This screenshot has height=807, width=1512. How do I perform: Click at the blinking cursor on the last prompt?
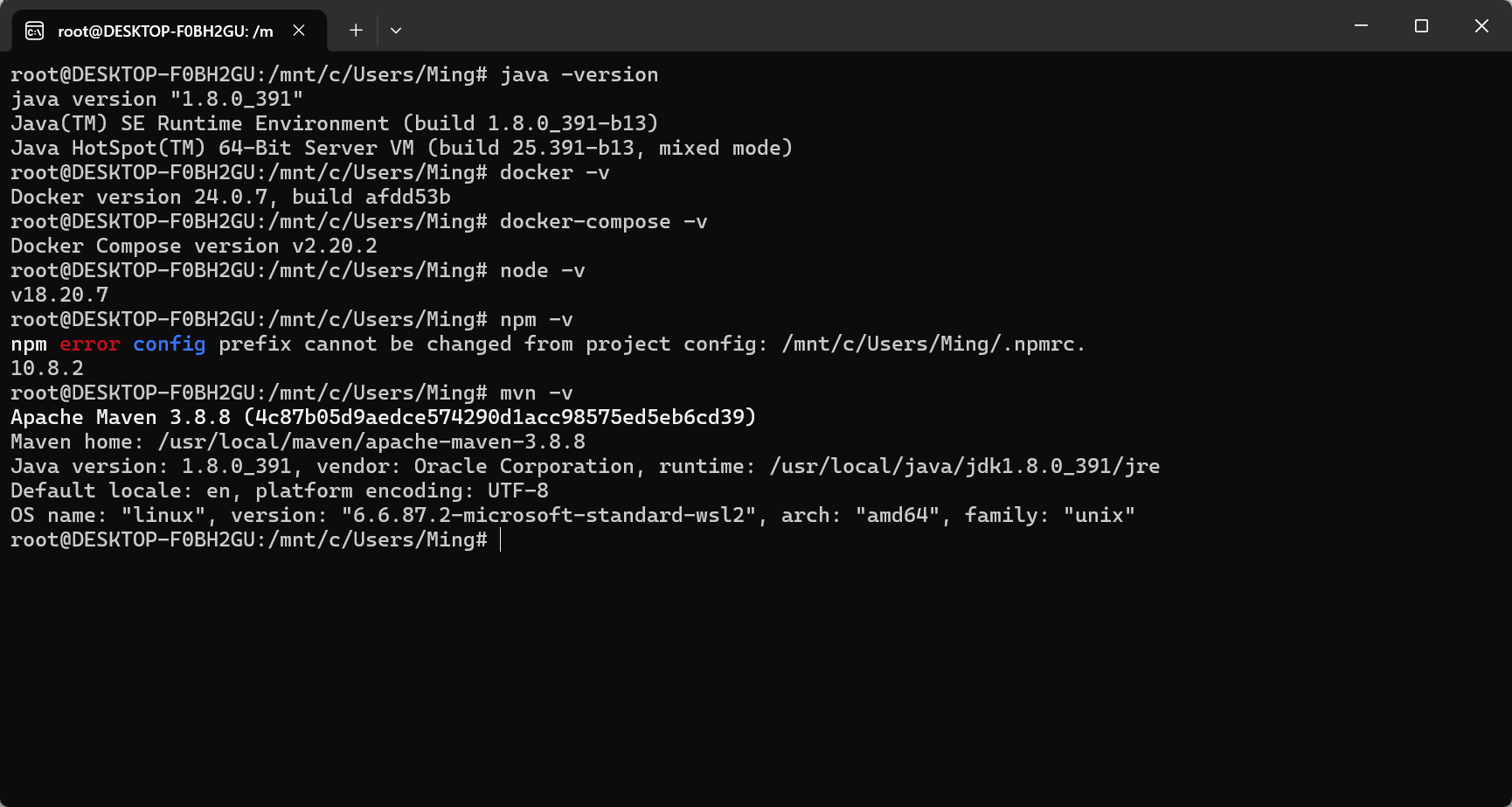[x=501, y=540]
